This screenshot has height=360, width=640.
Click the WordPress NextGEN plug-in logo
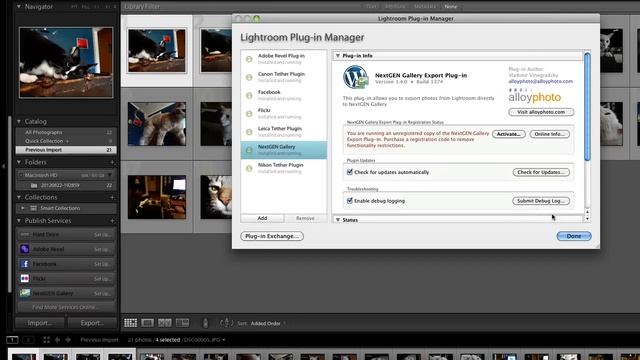[x=356, y=77]
